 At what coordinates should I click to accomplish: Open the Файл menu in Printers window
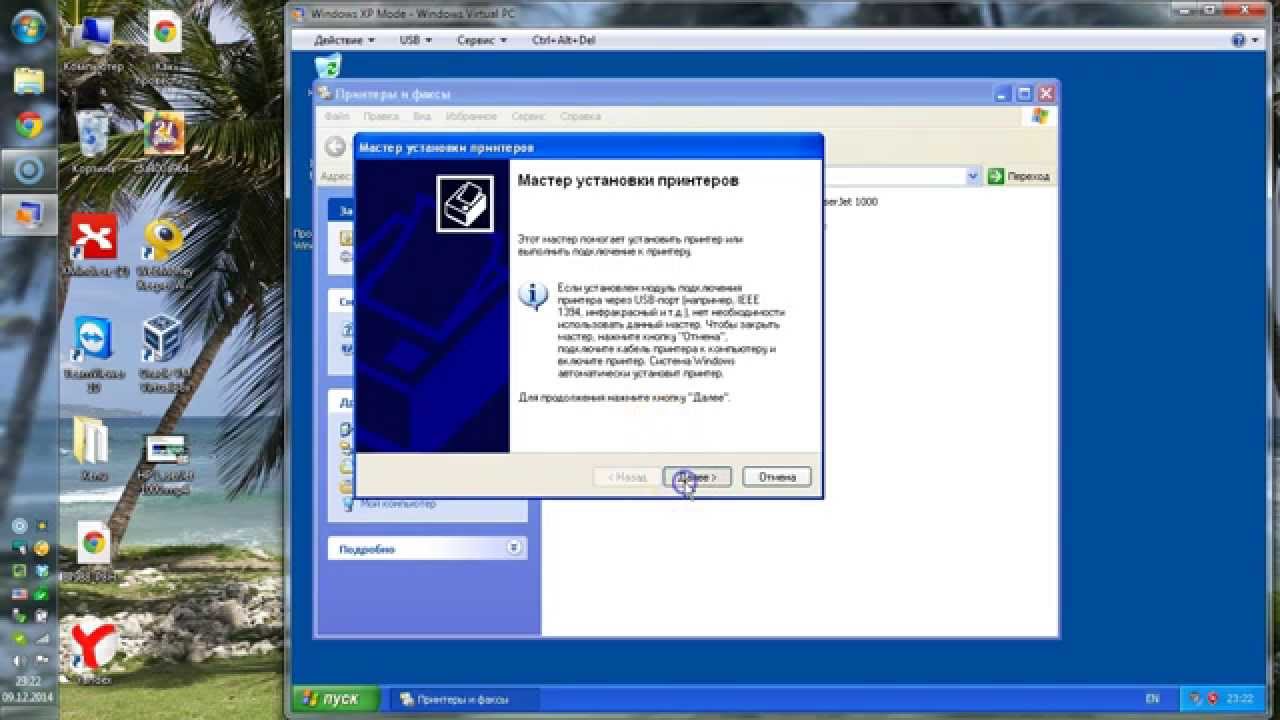(x=337, y=116)
